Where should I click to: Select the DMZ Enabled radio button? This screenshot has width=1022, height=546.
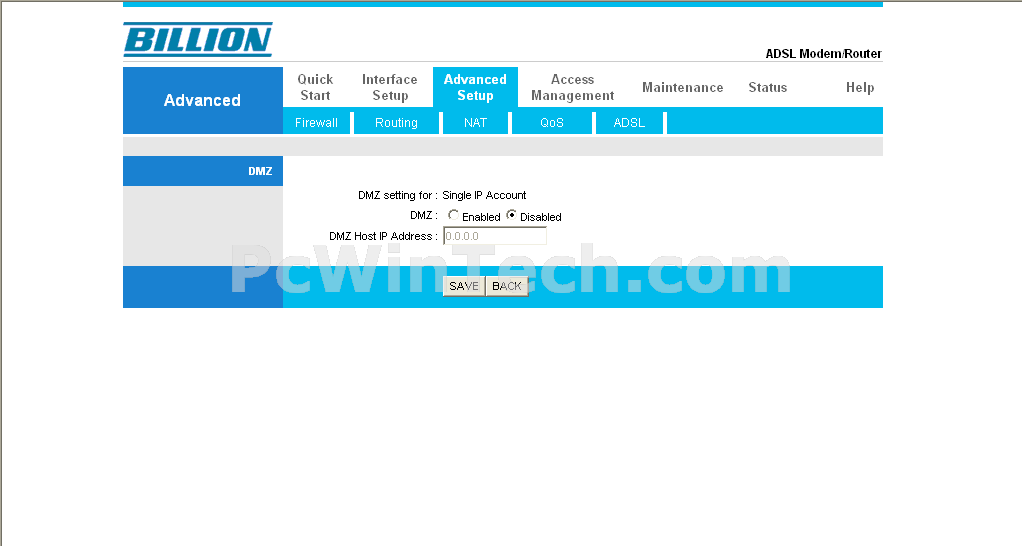coord(453,215)
